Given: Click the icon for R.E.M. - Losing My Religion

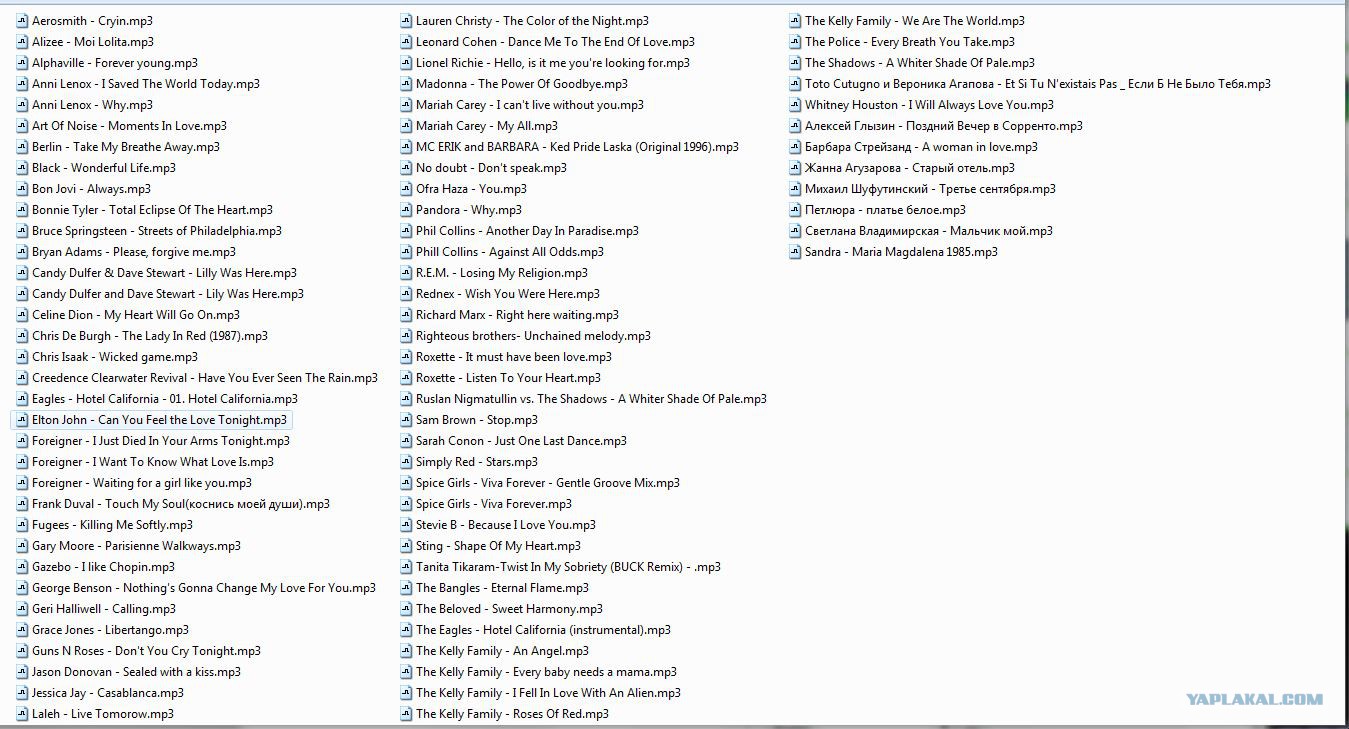Looking at the screenshot, I should coord(406,273).
